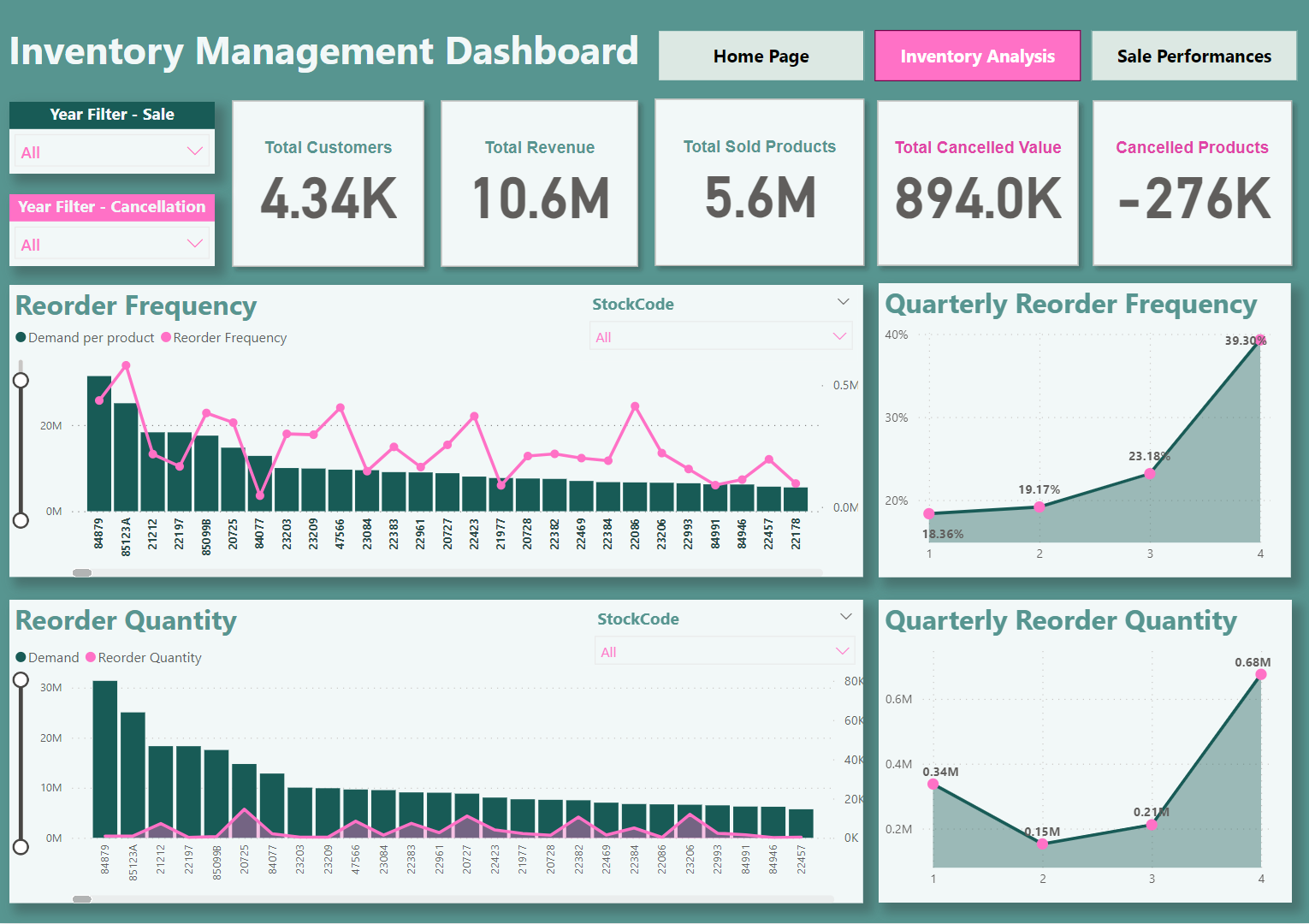The height and width of the screenshot is (924, 1309).
Task: Click the Total Cancelled Value KPI card
Action: (x=977, y=183)
